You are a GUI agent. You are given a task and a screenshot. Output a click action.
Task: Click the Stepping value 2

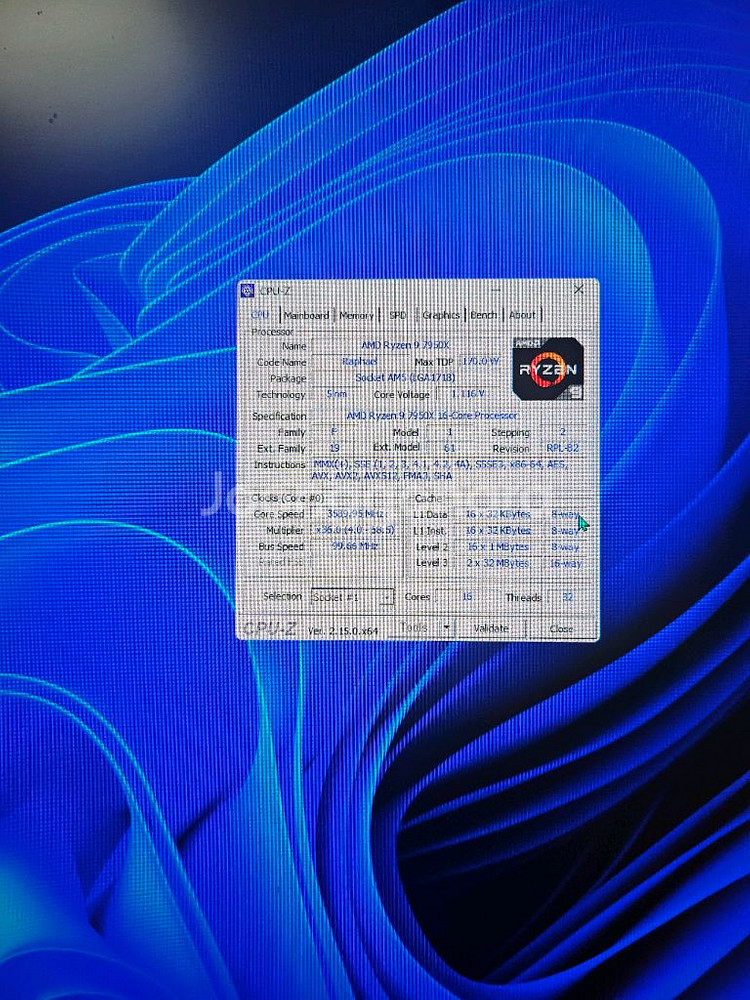562,432
